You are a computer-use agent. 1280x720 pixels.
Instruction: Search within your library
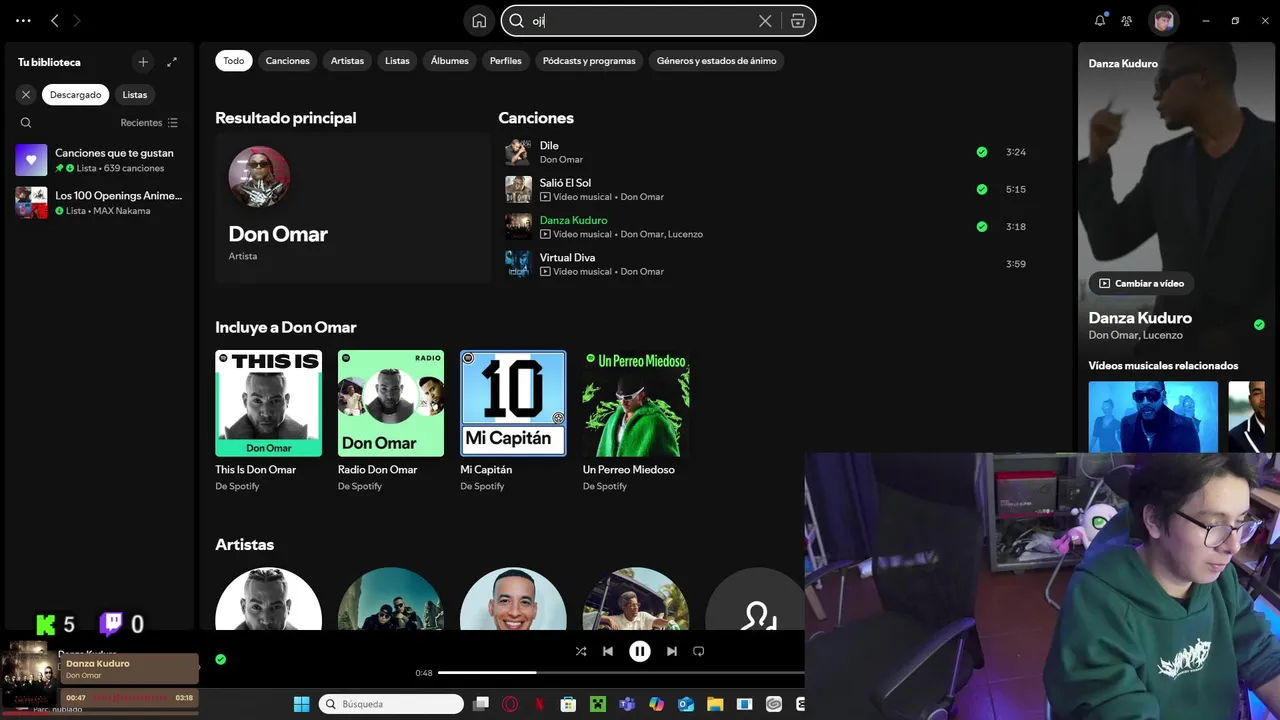click(x=26, y=123)
